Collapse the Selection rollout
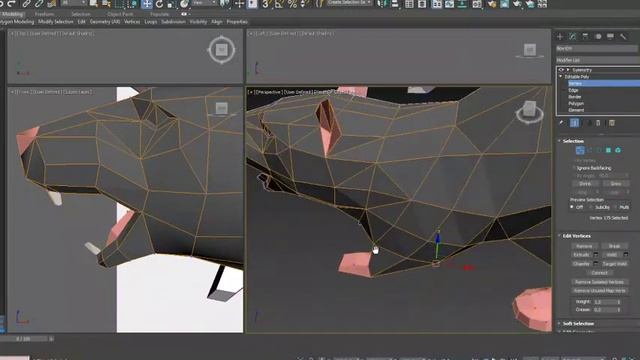 (x=560, y=141)
